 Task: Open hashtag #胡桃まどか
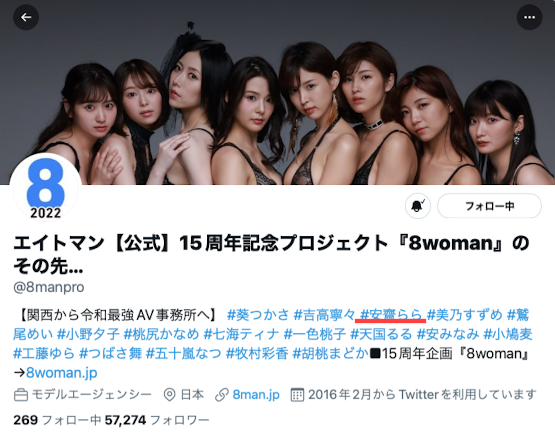330,353
